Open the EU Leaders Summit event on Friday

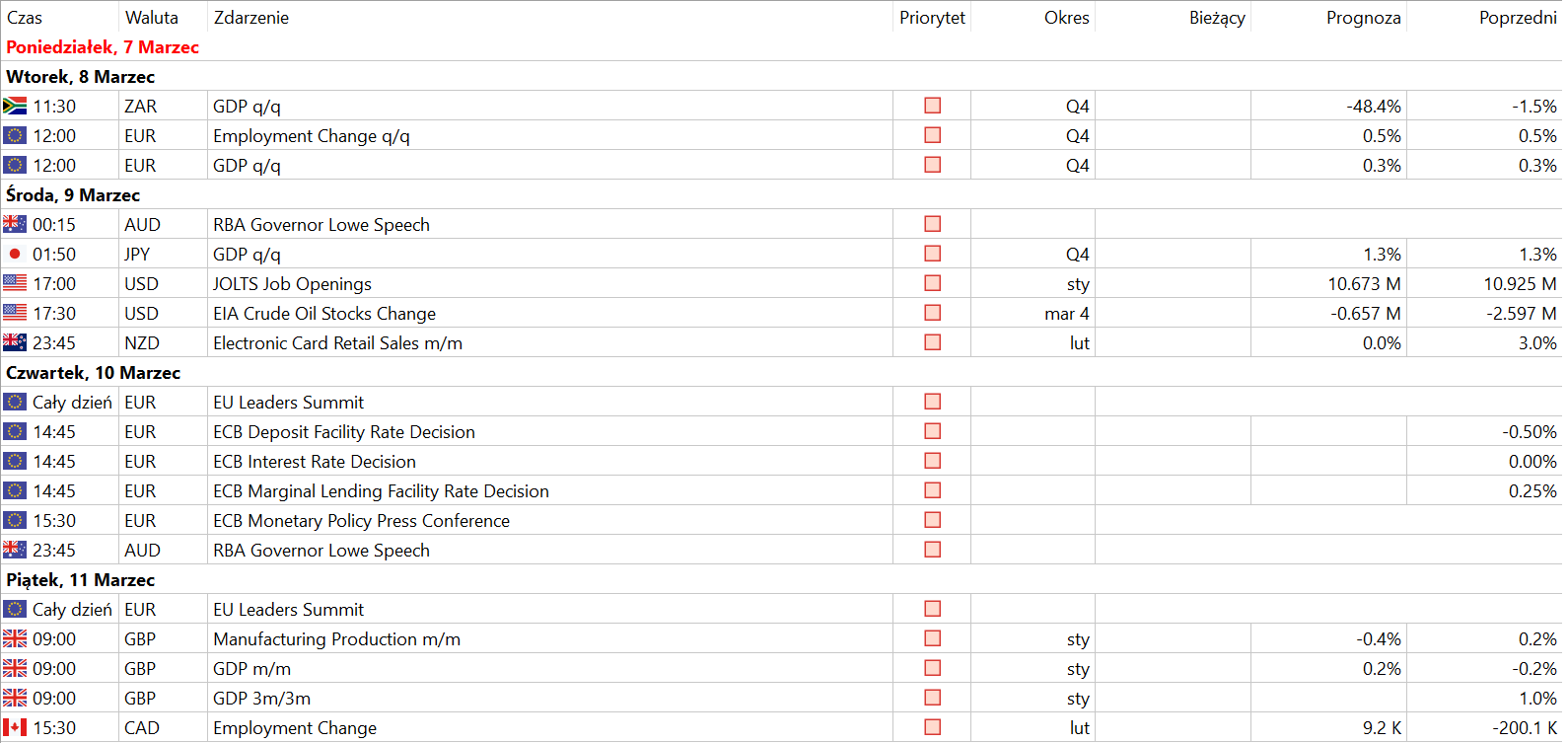coord(289,610)
